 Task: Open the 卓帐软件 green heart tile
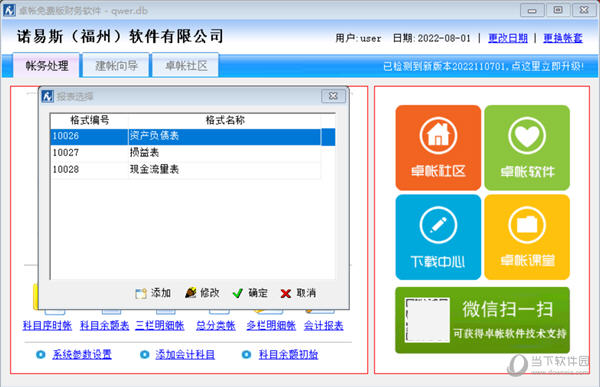pyautogui.click(x=527, y=148)
